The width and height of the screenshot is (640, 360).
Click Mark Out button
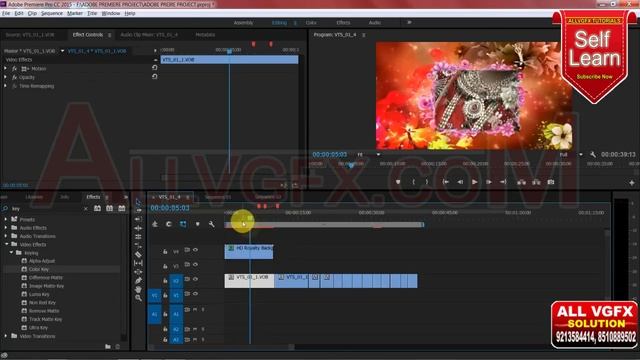427,182
